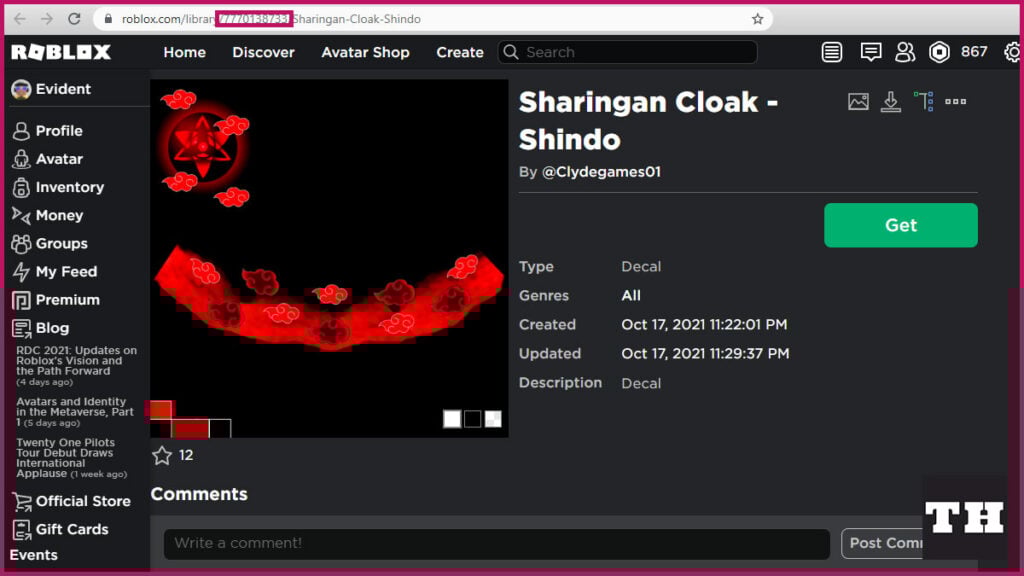Viewport: 1024px width, 576px height.
Task: Click the Write a comment field
Action: click(496, 543)
